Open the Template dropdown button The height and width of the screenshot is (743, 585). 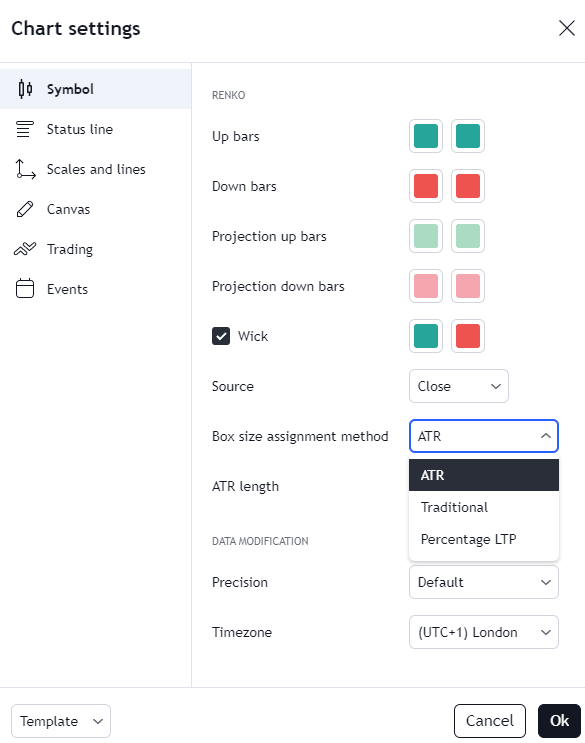61,721
